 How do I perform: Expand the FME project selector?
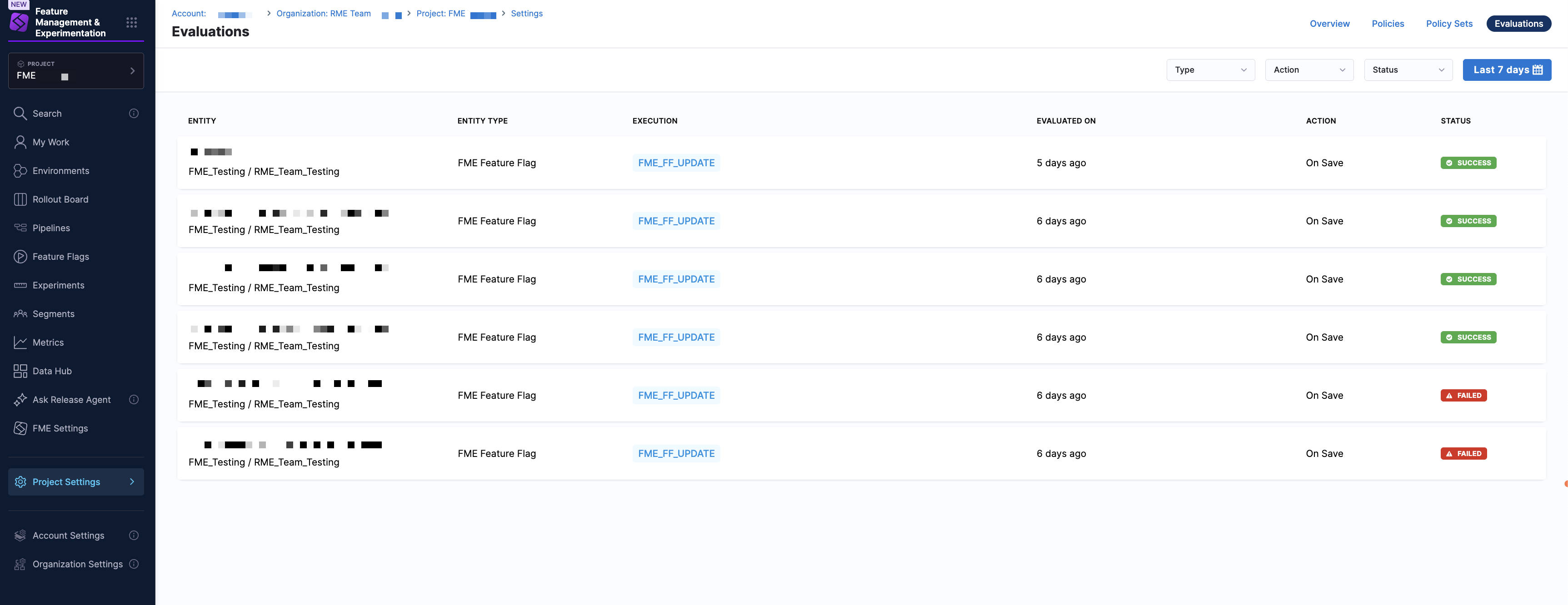pyautogui.click(x=76, y=71)
